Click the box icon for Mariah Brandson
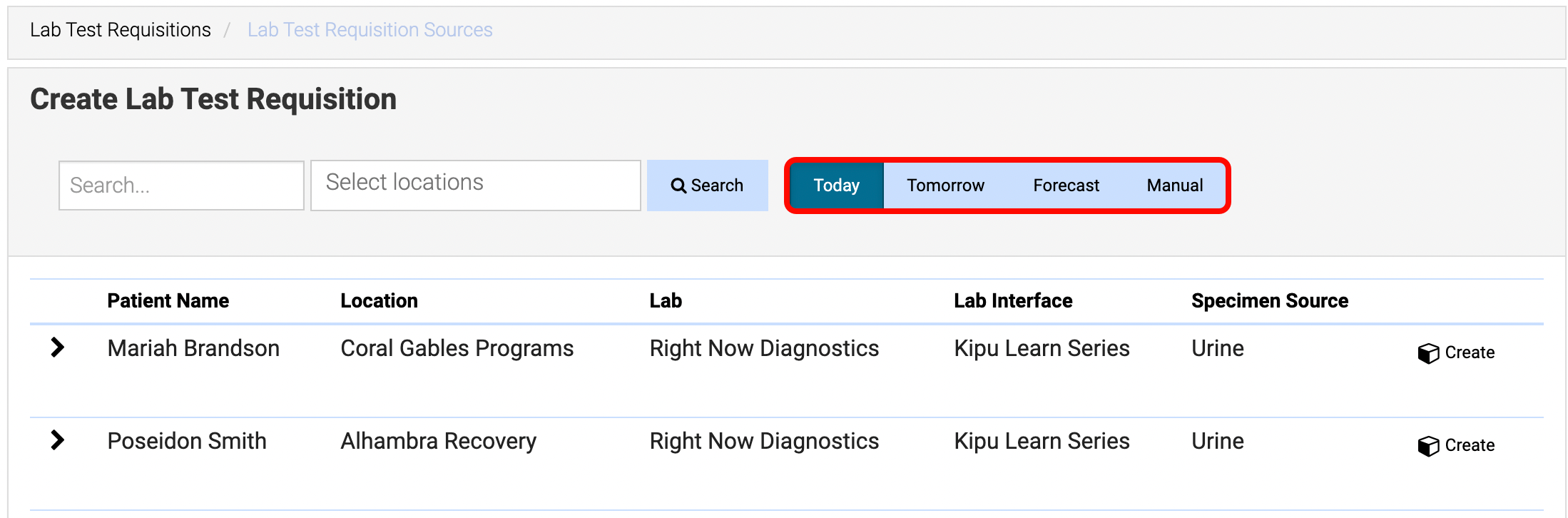1568x518 pixels. [x=1428, y=353]
